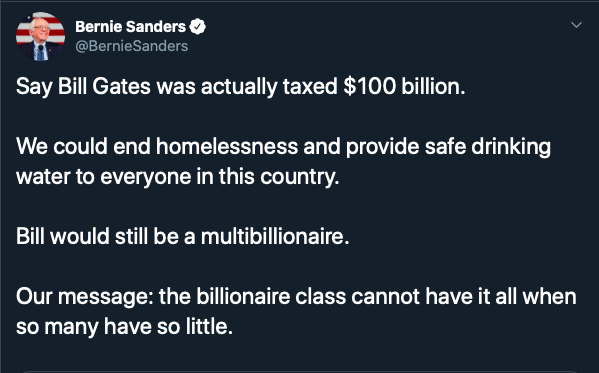Open the Bernie Sanders display name link
This screenshot has width=599, height=373.
[x=130, y=27]
